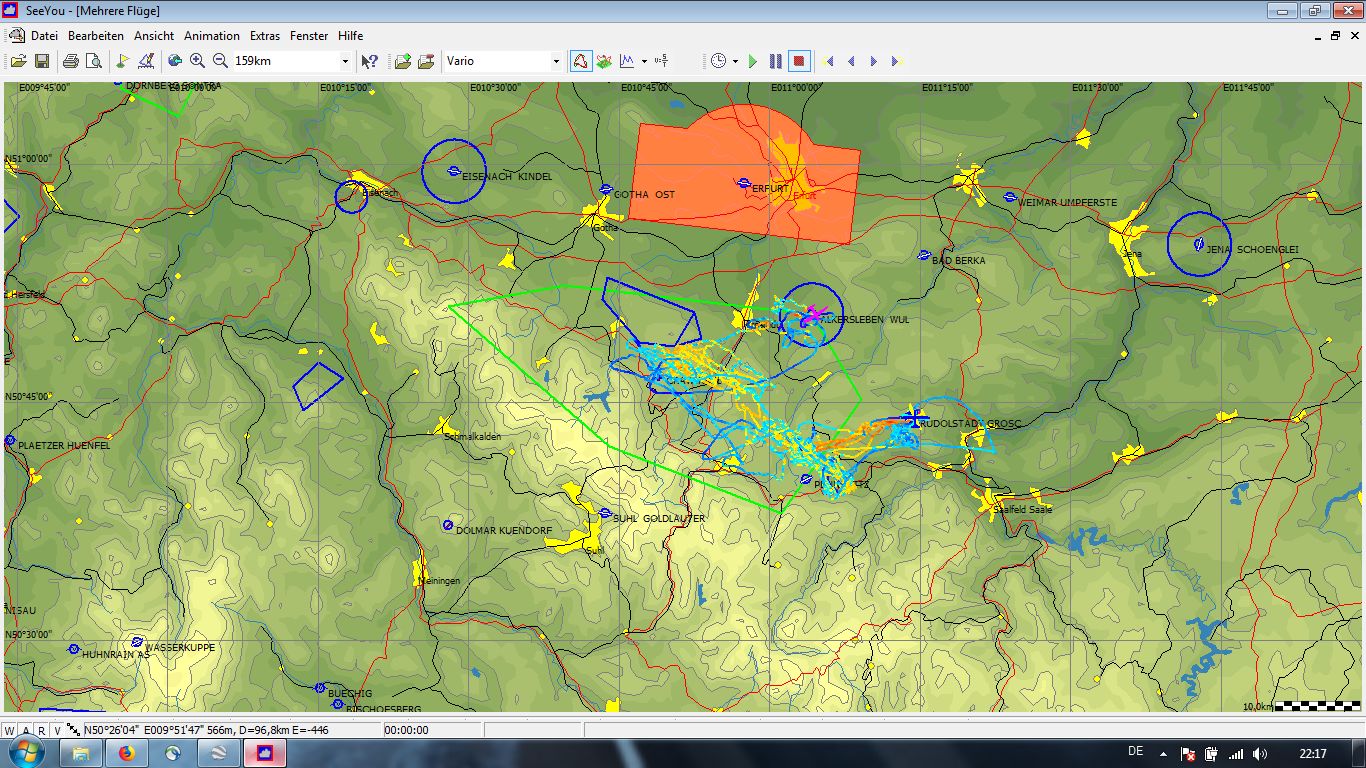Open the Vario coloring dropdown

(x=556, y=61)
